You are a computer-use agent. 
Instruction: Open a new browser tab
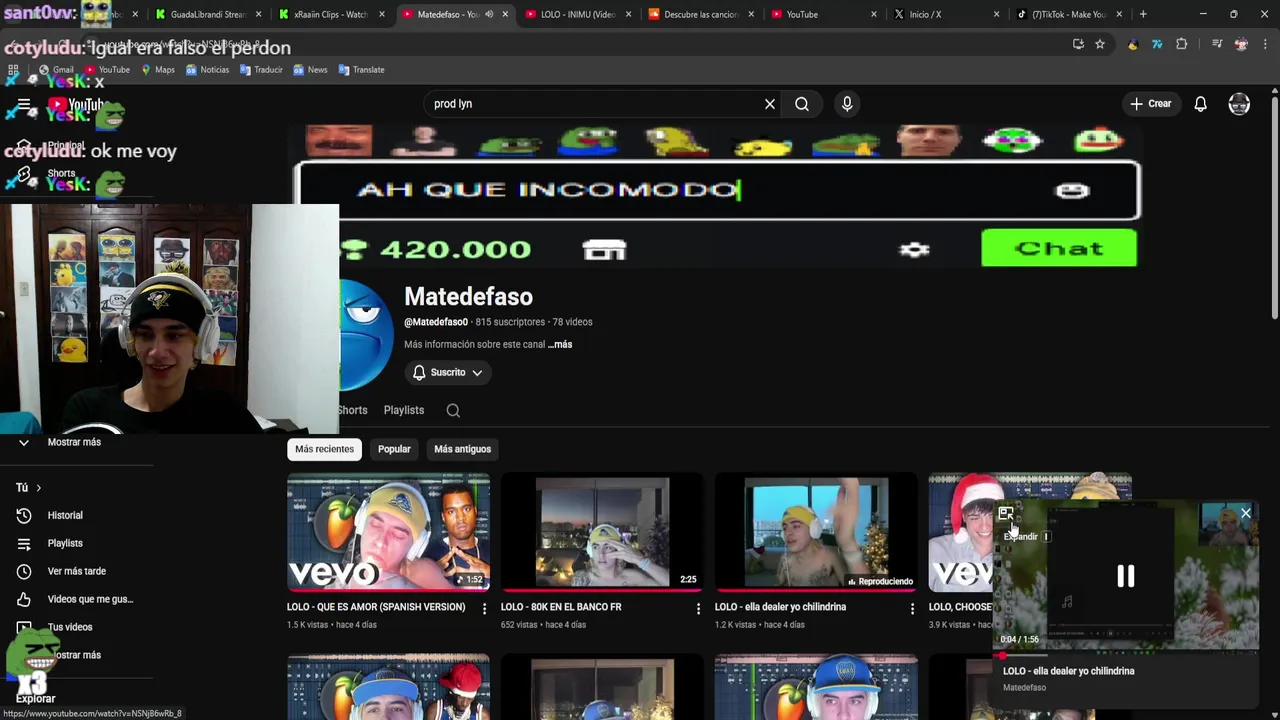(1143, 14)
